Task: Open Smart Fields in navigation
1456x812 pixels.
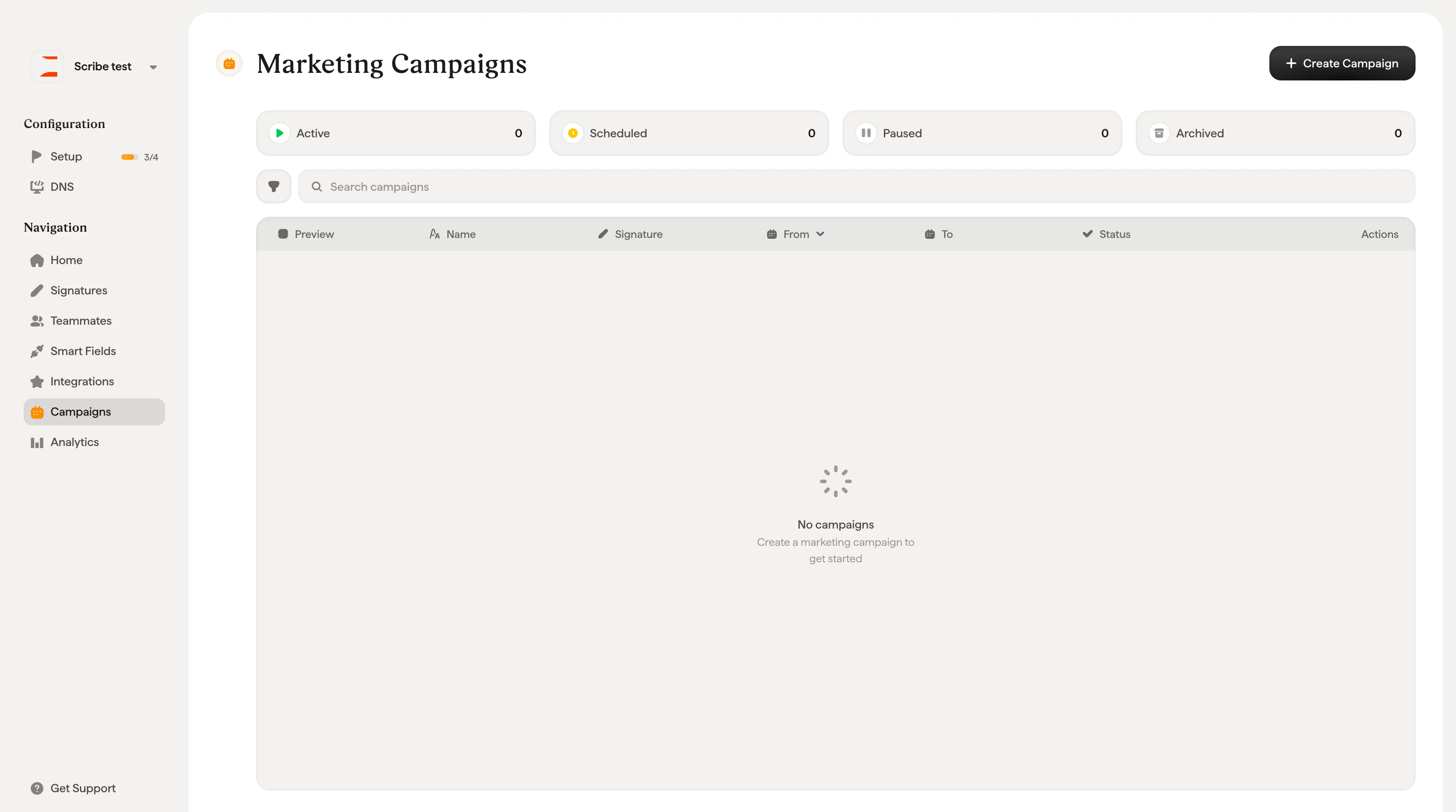Action: [x=94, y=352]
